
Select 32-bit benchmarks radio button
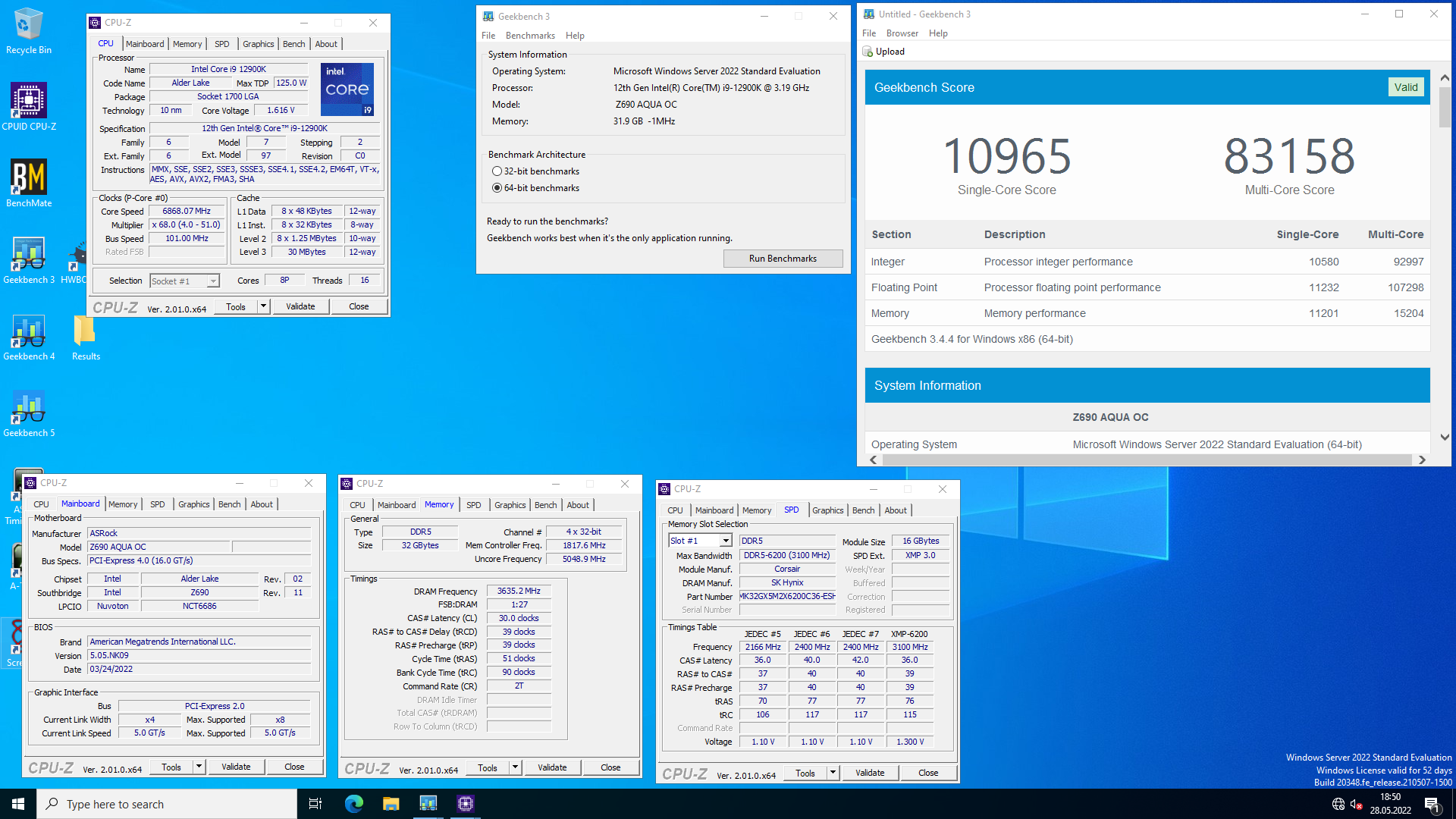coord(497,171)
